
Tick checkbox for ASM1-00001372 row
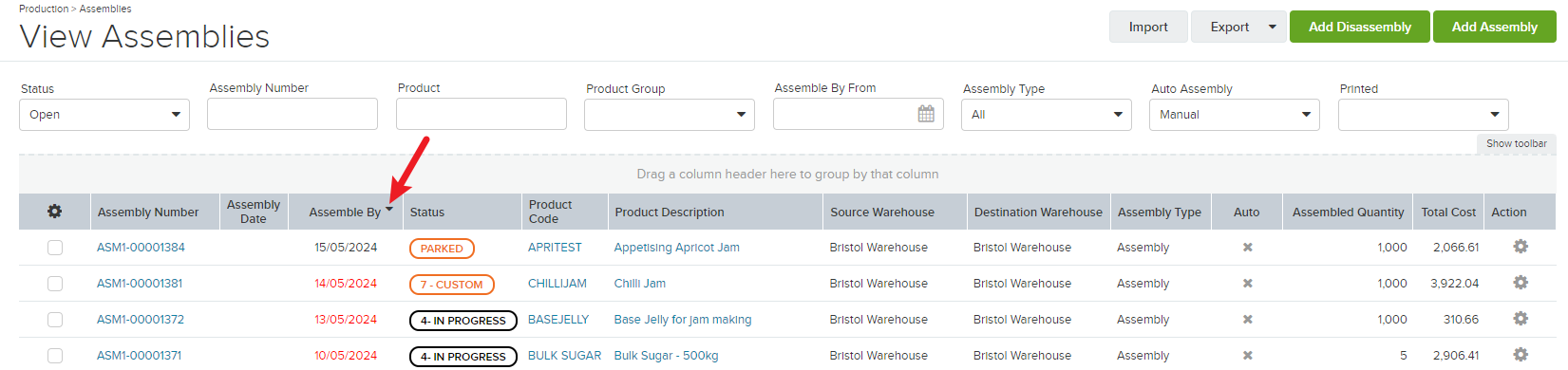point(55,320)
